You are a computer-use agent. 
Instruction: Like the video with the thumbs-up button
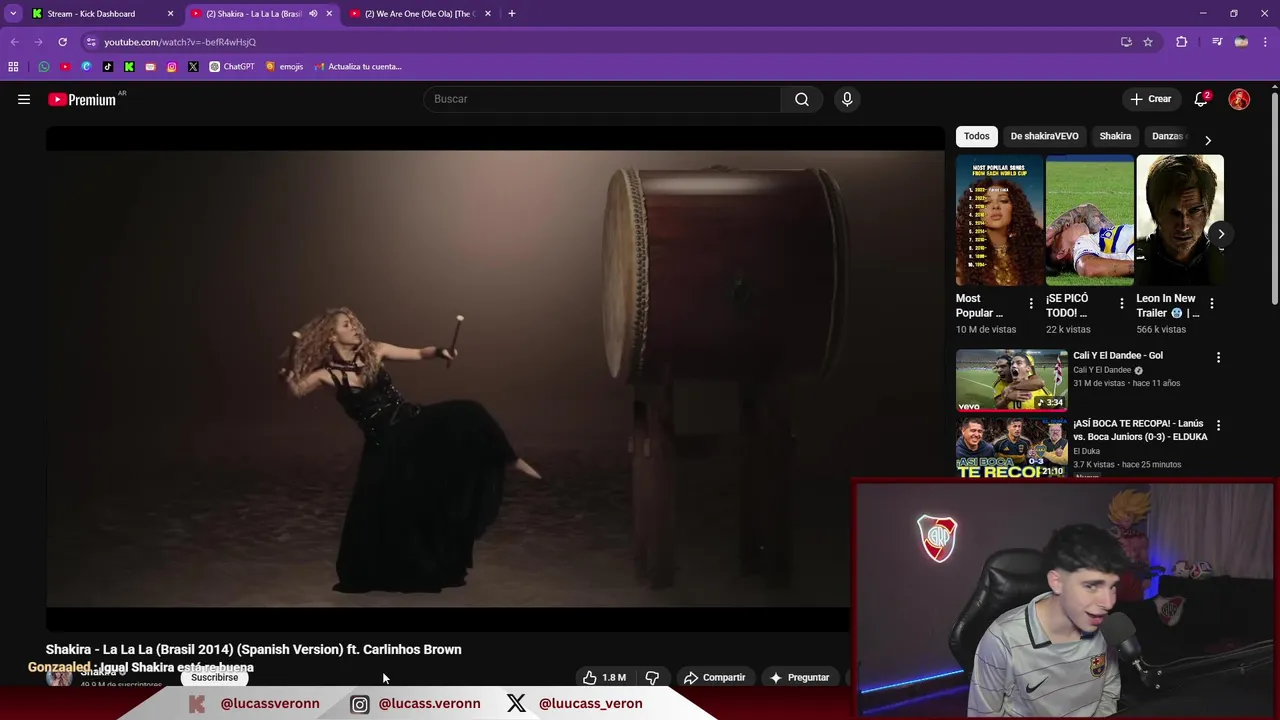pos(605,677)
